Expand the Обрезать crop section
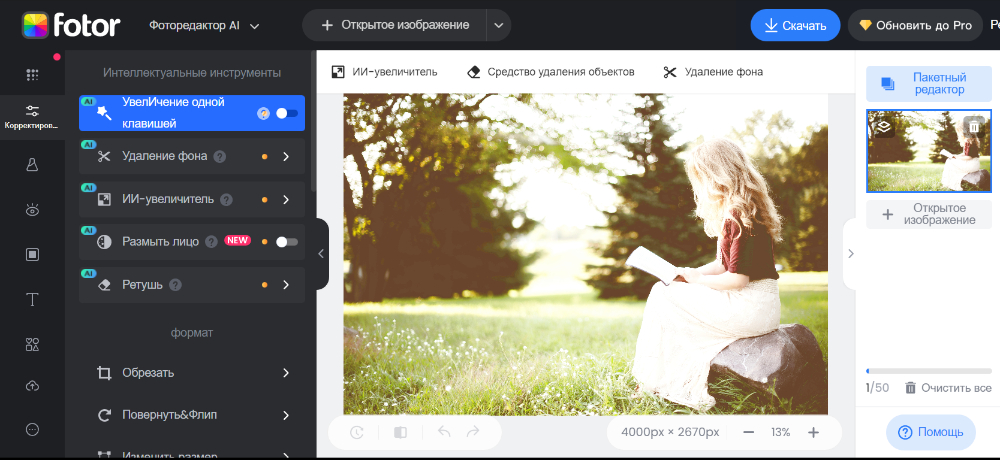This screenshot has height=460, width=1000. (x=286, y=373)
